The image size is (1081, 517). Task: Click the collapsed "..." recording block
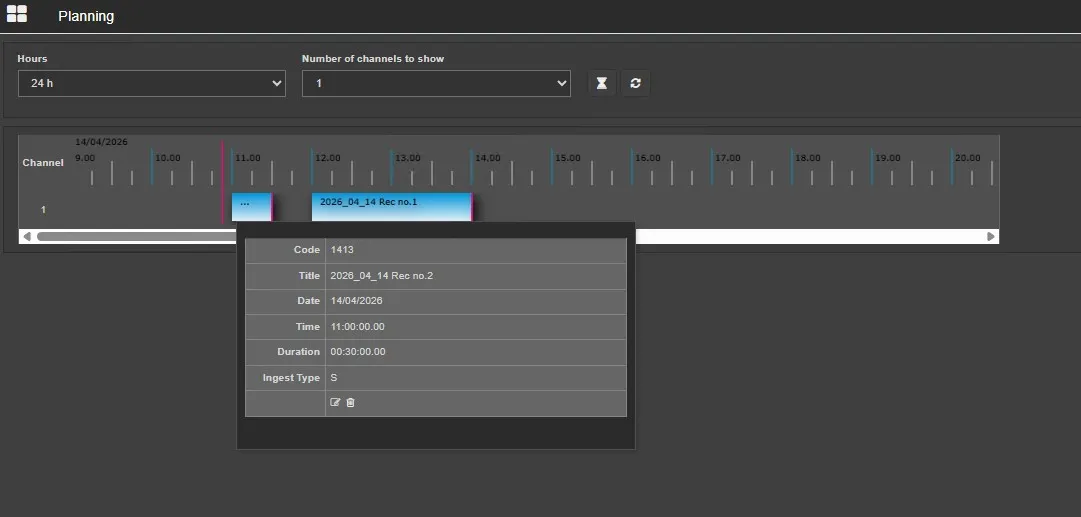pos(251,206)
